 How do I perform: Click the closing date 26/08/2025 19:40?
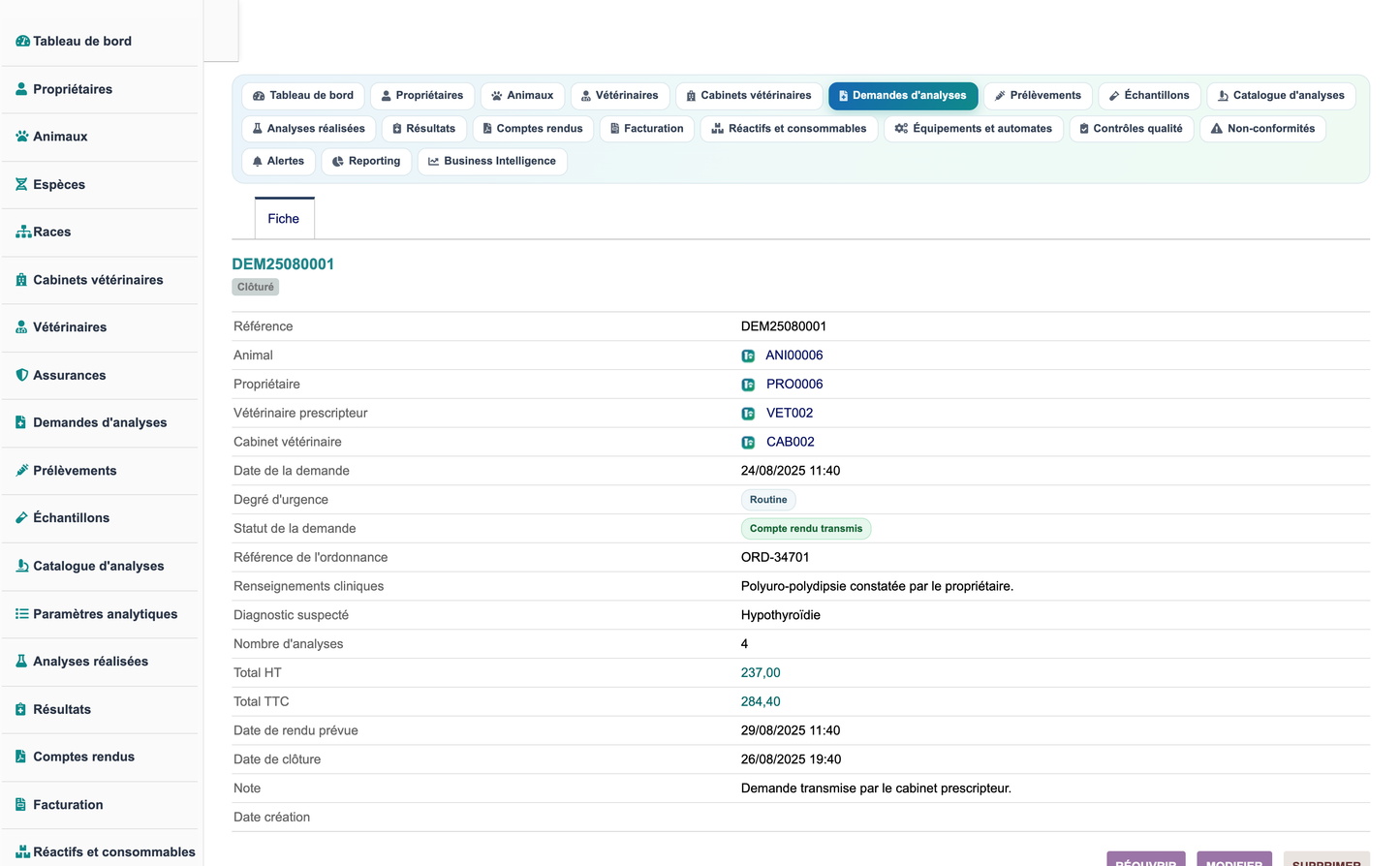(791, 760)
